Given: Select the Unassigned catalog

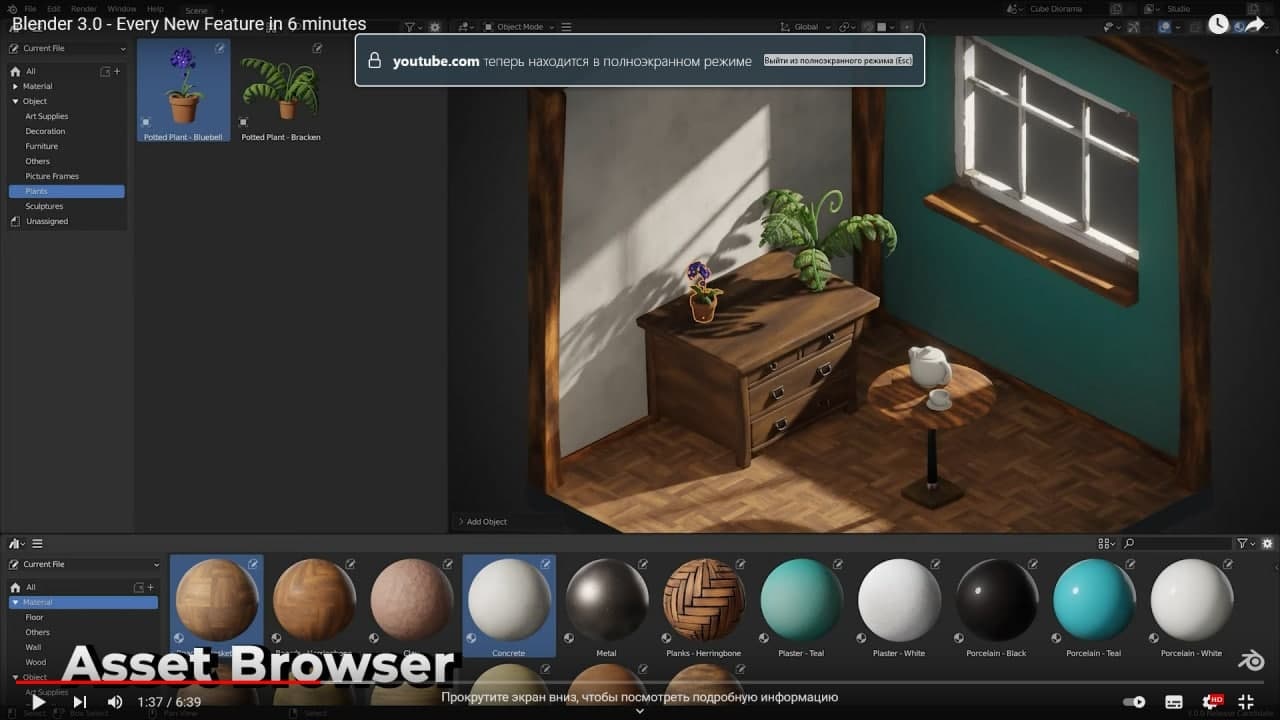Looking at the screenshot, I should tap(47, 221).
